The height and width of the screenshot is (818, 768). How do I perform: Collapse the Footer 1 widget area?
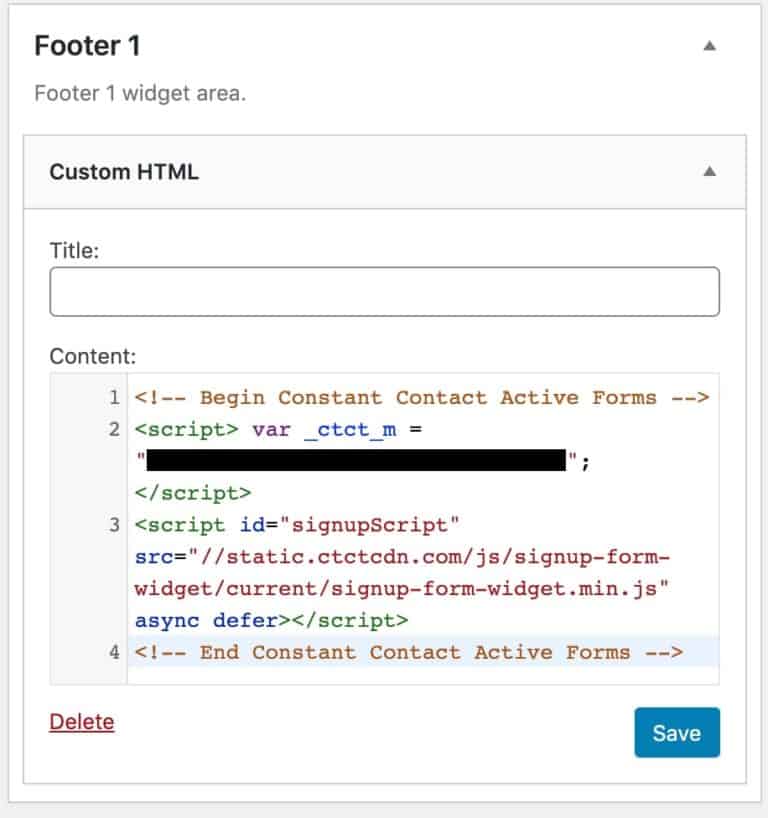[x=712, y=45]
